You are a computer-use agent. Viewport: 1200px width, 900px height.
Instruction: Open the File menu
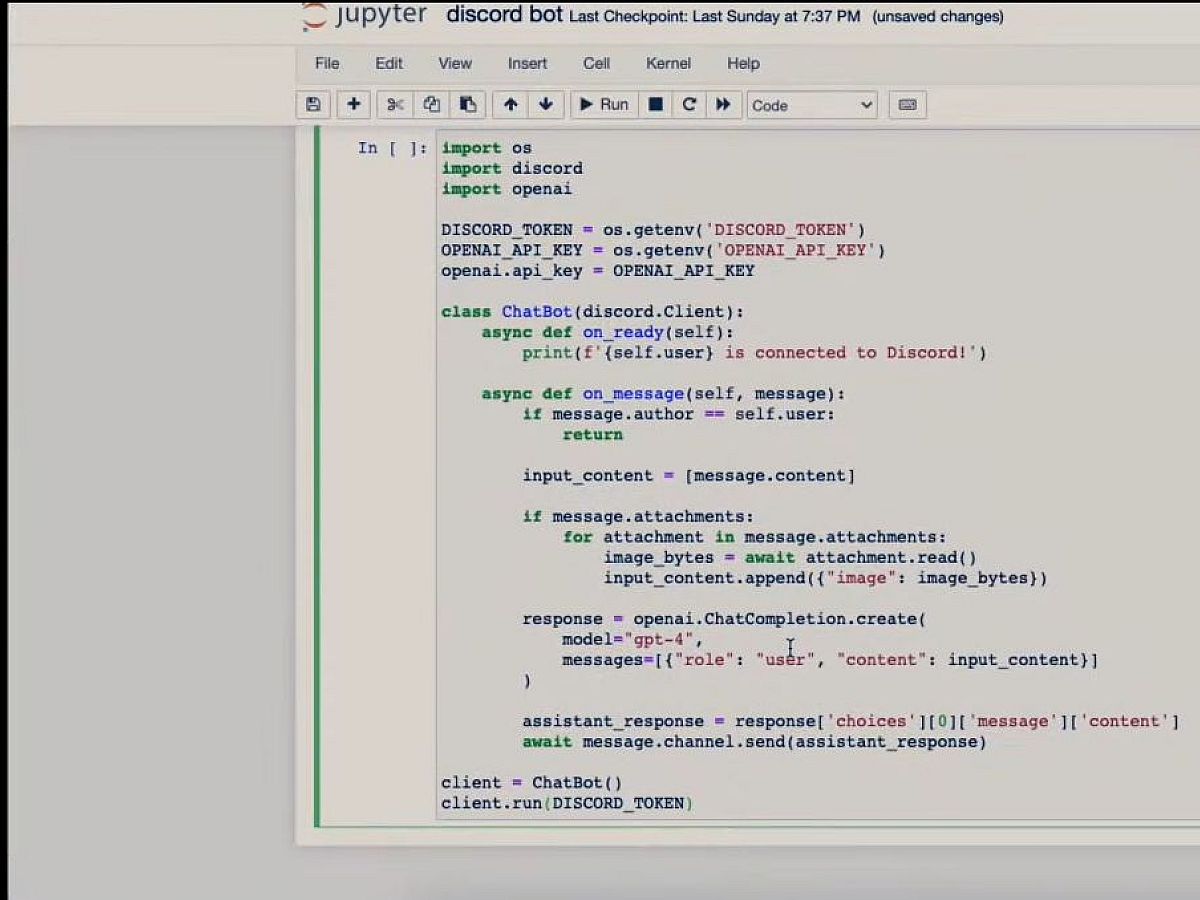pyautogui.click(x=327, y=63)
